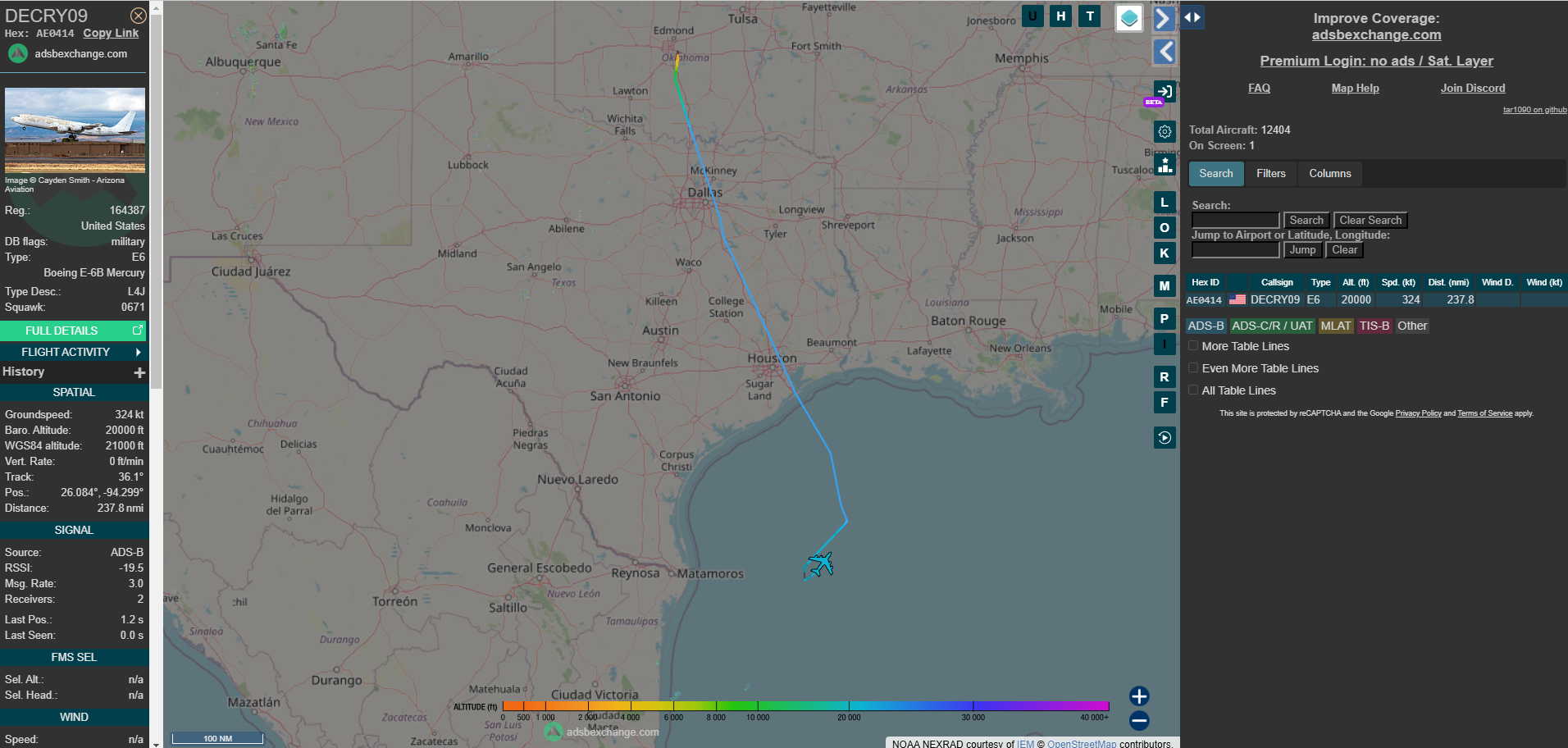The image size is (1568, 748).
Task: Sort table by Callsign column
Action: tap(1277, 282)
